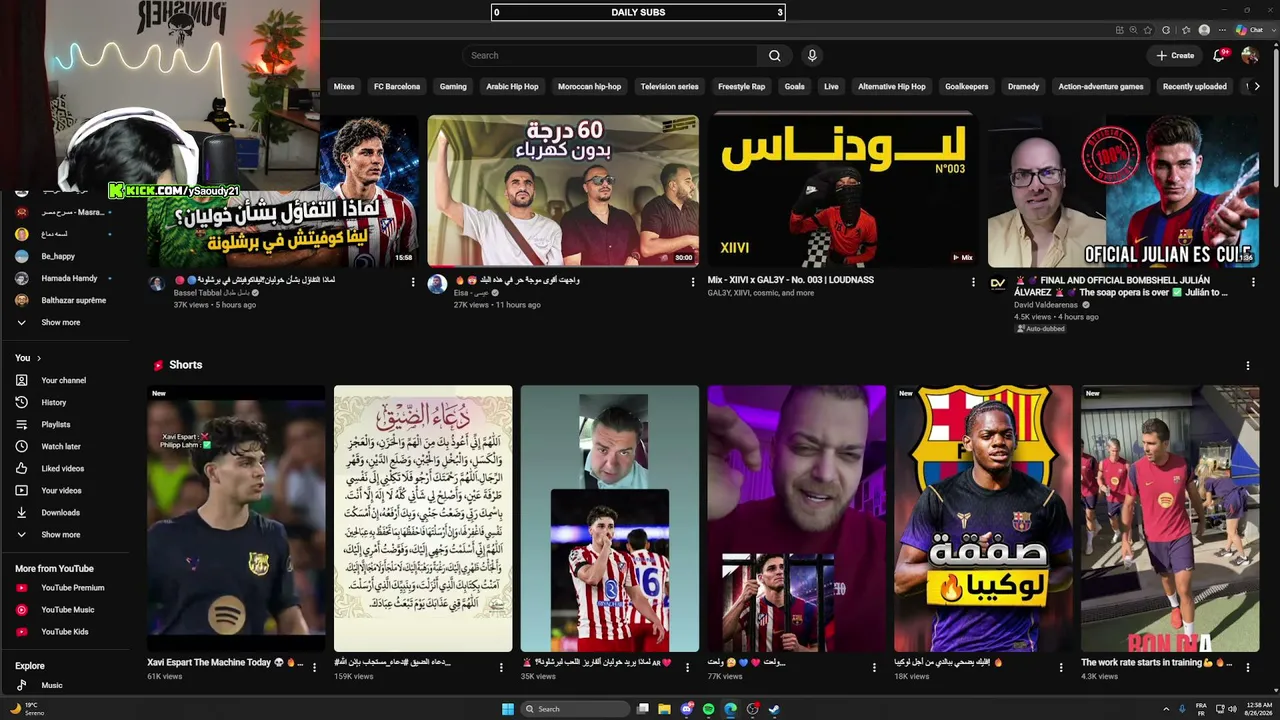Select the Goalkeepers category chip
Screen dimensions: 1280x720
(966, 87)
